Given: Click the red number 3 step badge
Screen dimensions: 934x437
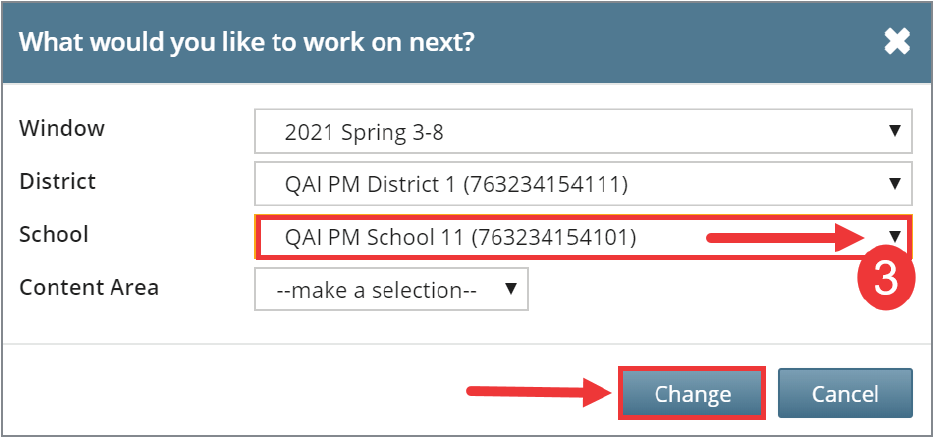Looking at the screenshot, I should click(x=885, y=280).
